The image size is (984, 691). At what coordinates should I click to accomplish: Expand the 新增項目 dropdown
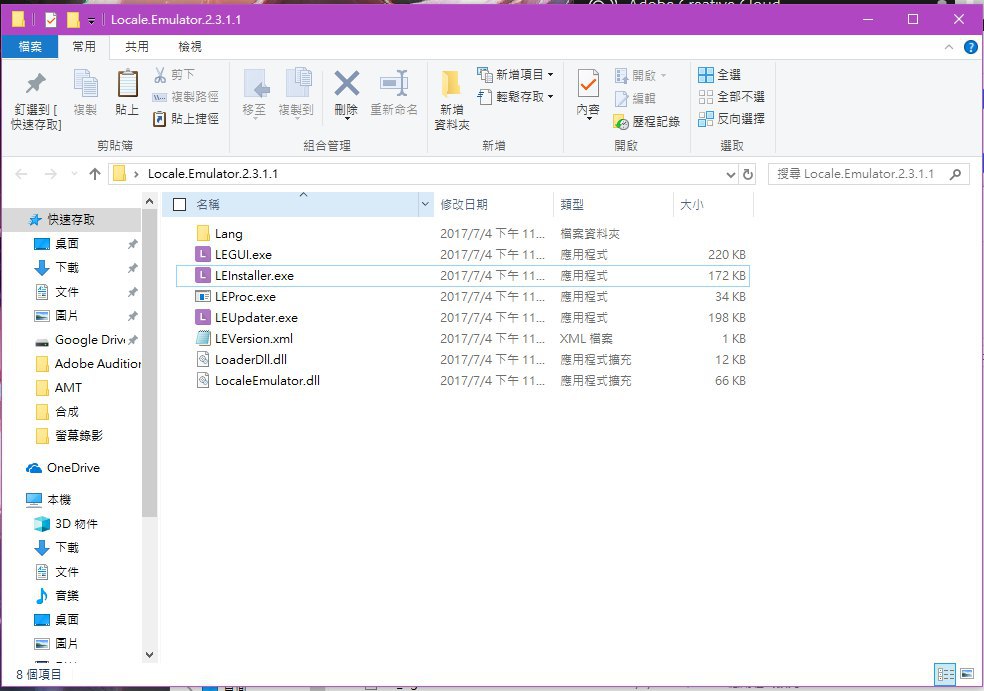coord(550,75)
